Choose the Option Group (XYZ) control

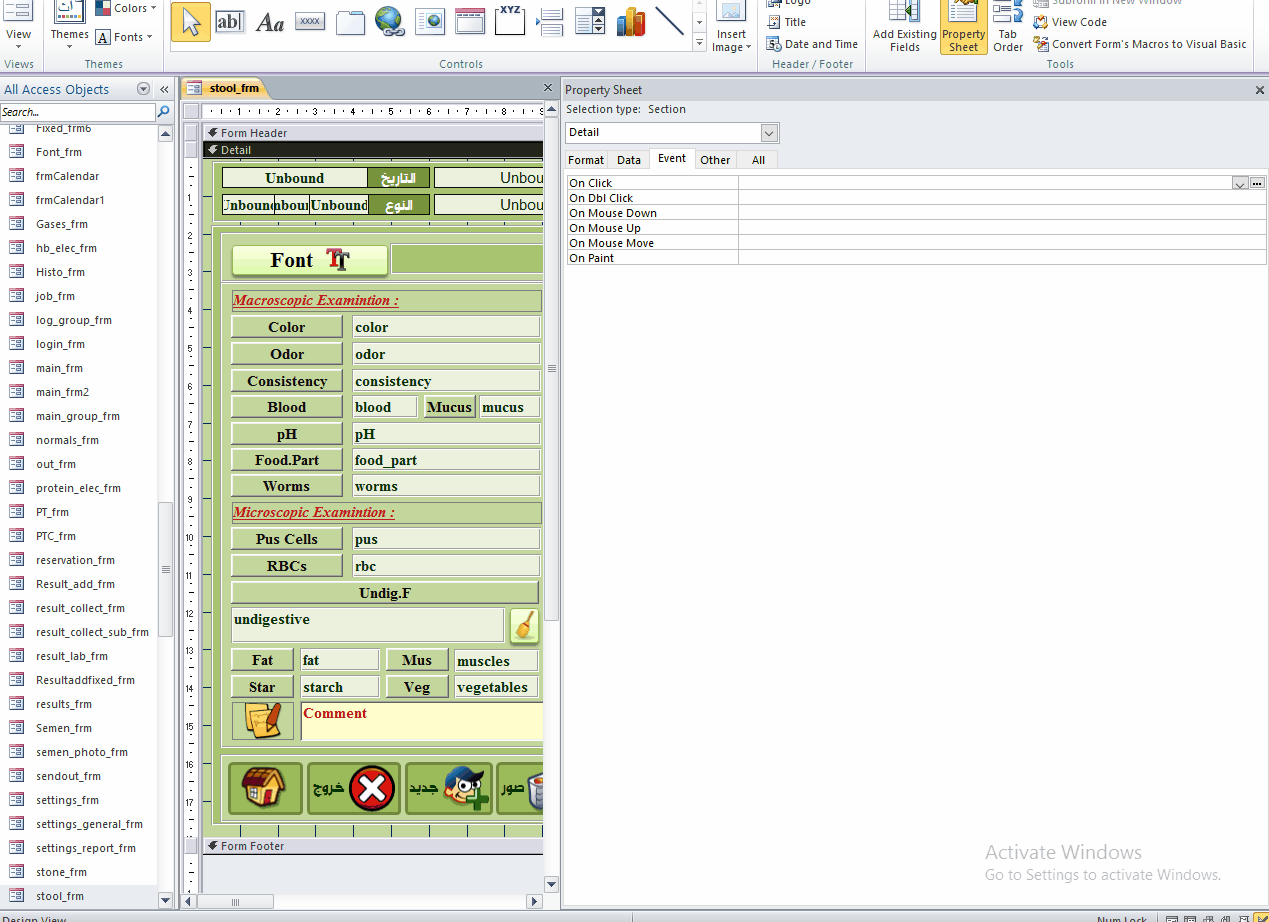point(510,21)
